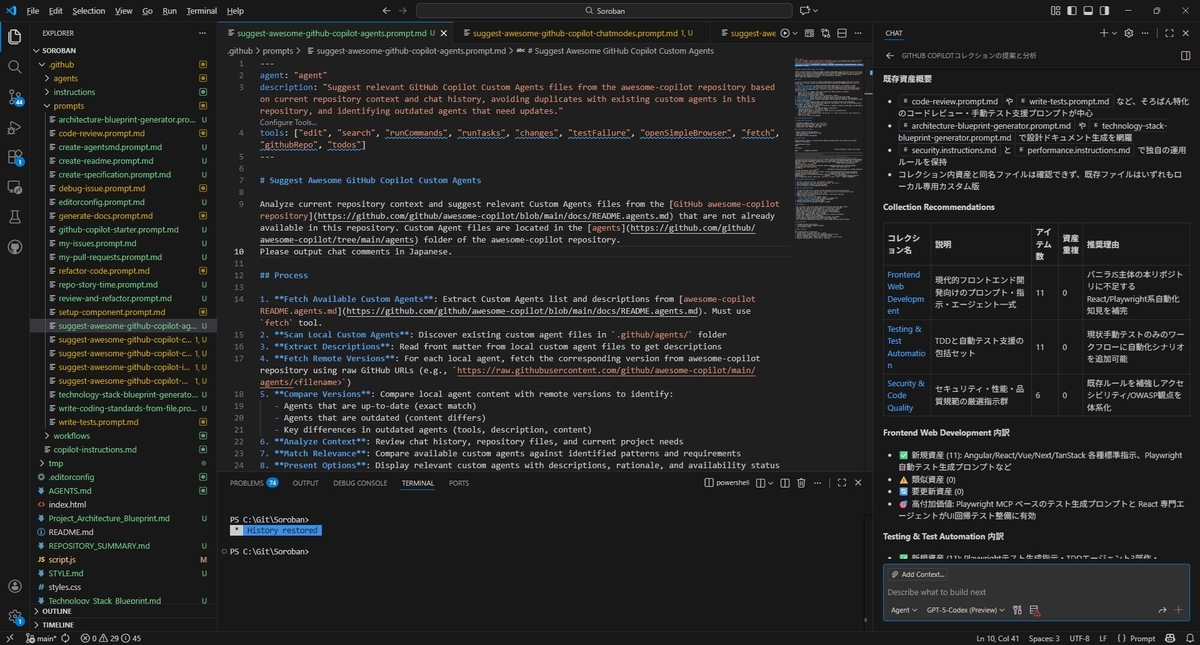Open the Search view in activity bar
Image resolution: width=1200 pixels, height=645 pixels.
click(15, 67)
